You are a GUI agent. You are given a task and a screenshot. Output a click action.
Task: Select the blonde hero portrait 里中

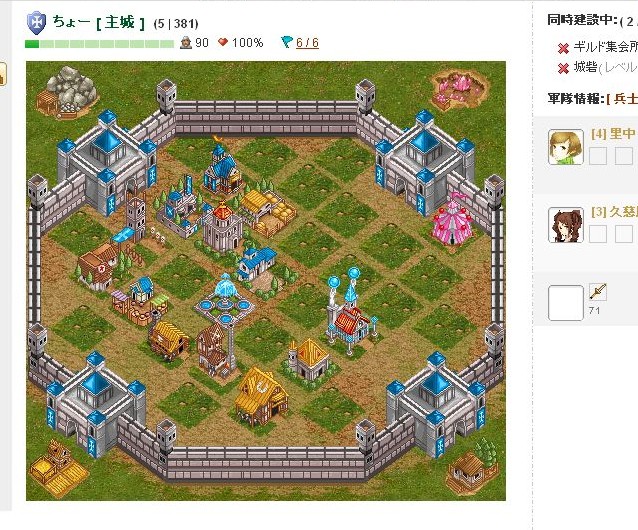point(566,147)
